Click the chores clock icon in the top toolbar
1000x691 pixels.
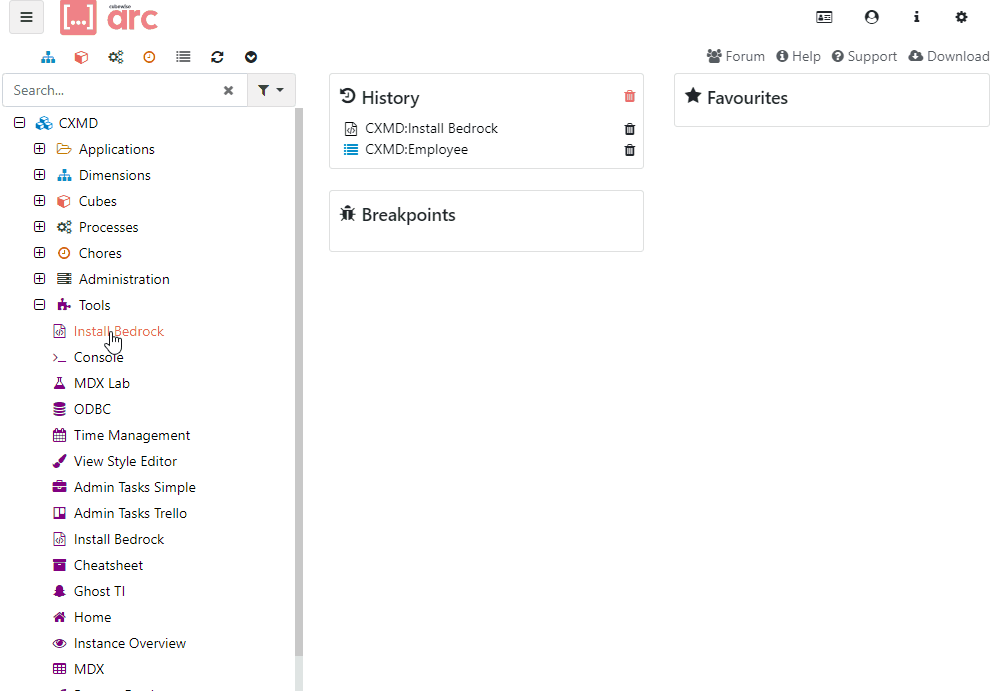149,57
